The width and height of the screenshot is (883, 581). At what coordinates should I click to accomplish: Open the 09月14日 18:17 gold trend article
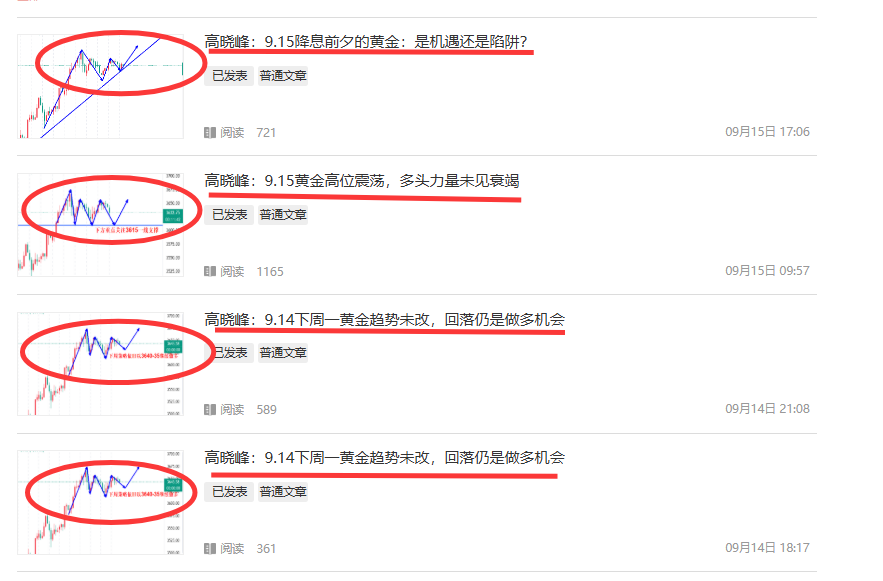coord(385,458)
